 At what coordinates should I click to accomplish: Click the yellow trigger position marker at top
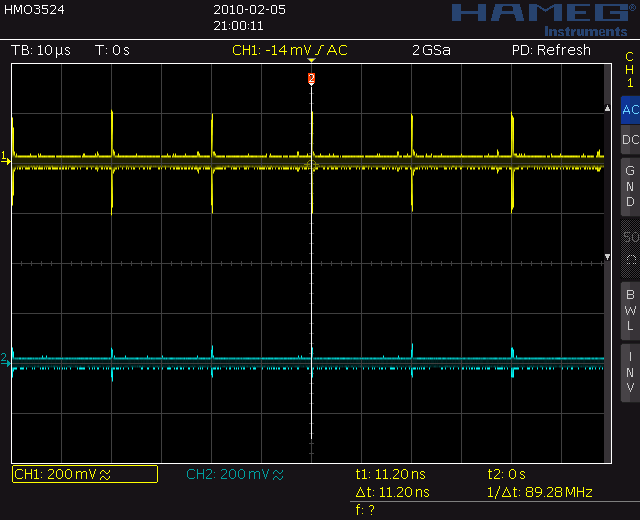(311, 60)
